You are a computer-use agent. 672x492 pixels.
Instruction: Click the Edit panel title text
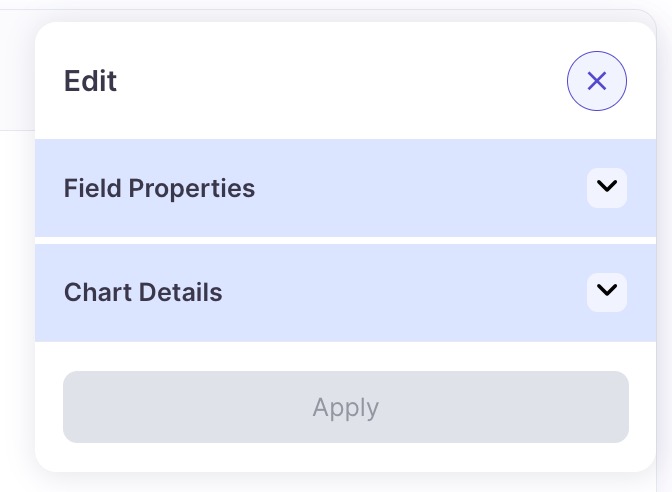(x=90, y=81)
